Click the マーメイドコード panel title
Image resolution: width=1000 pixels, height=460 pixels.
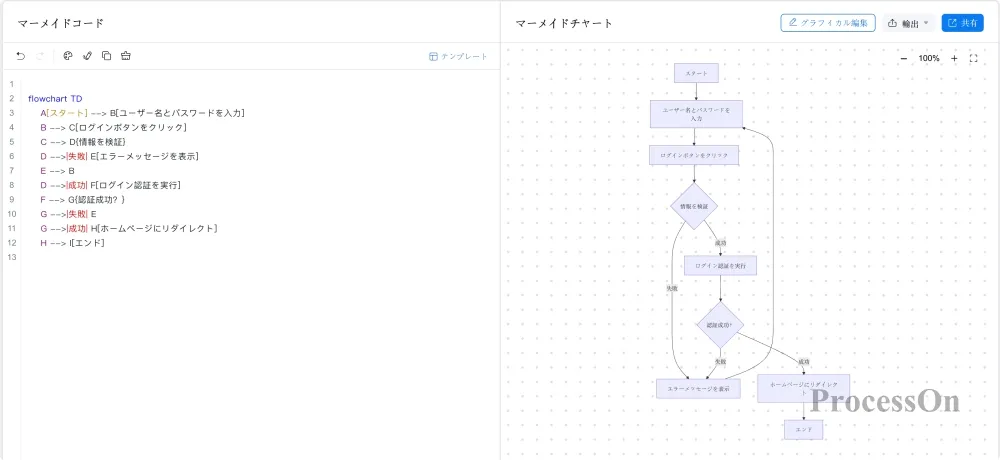[61, 23]
